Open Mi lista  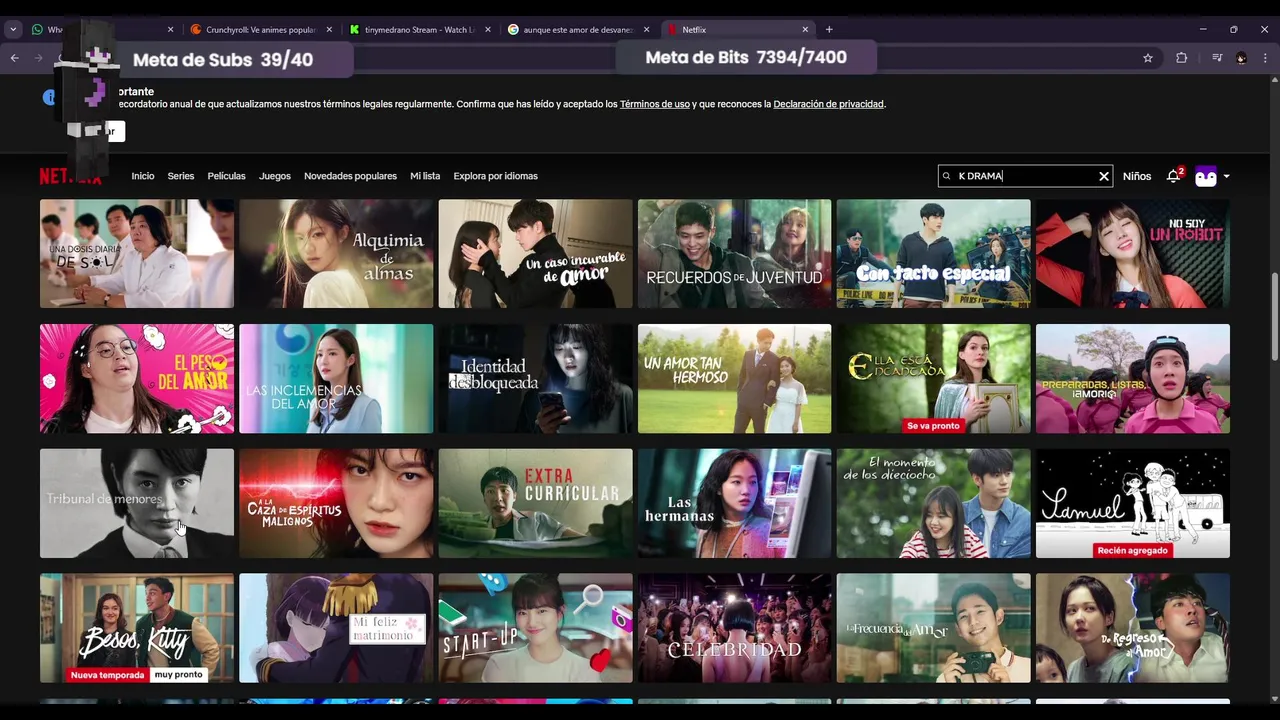pos(425,176)
